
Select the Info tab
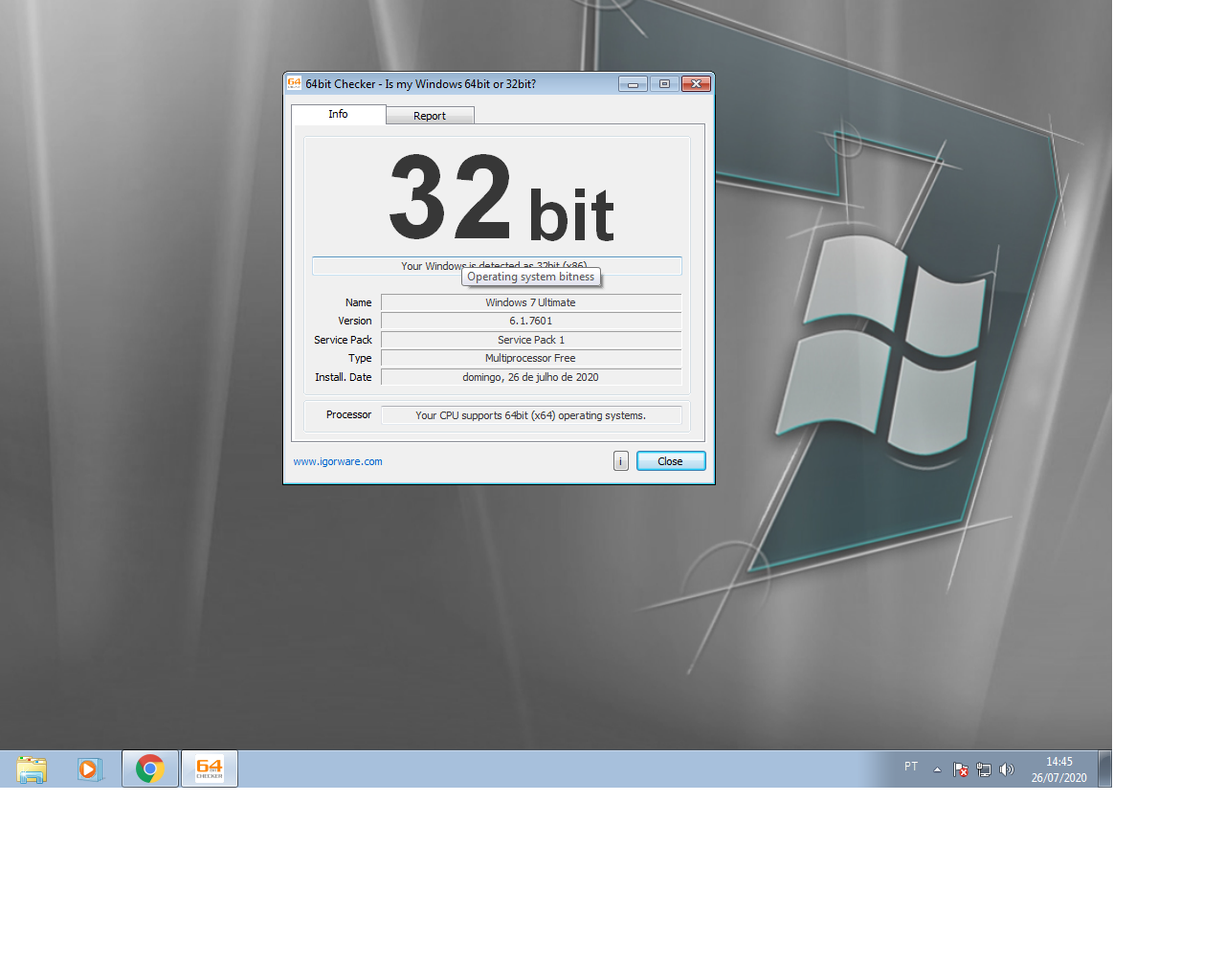(x=339, y=114)
